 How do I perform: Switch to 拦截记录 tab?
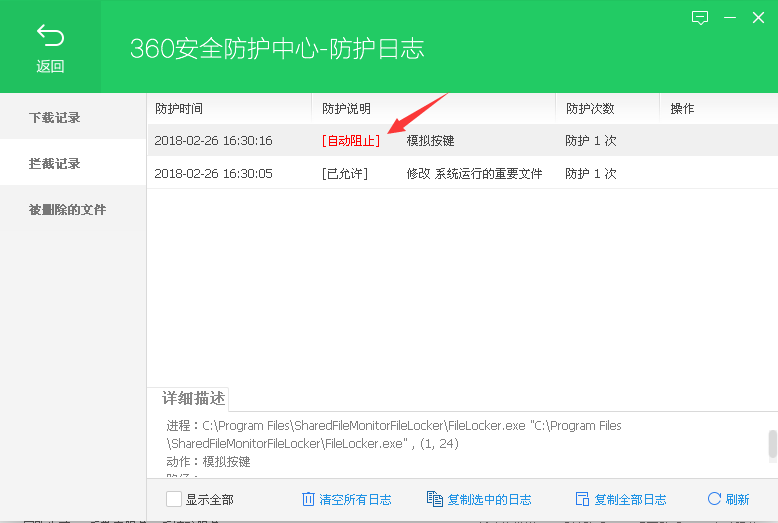[x=73, y=163]
